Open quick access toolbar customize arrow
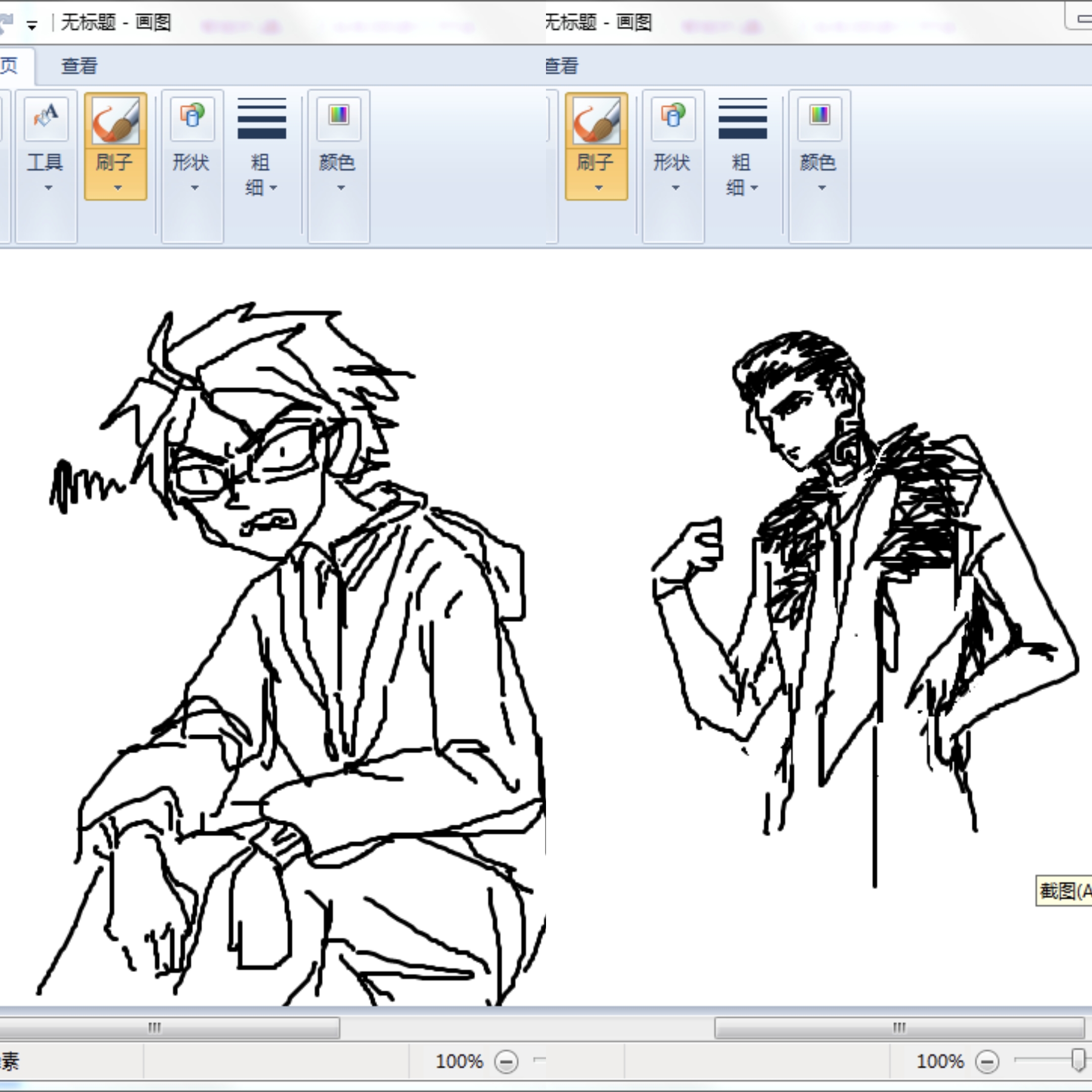Screen dimensions: 1092x1092 [32, 24]
